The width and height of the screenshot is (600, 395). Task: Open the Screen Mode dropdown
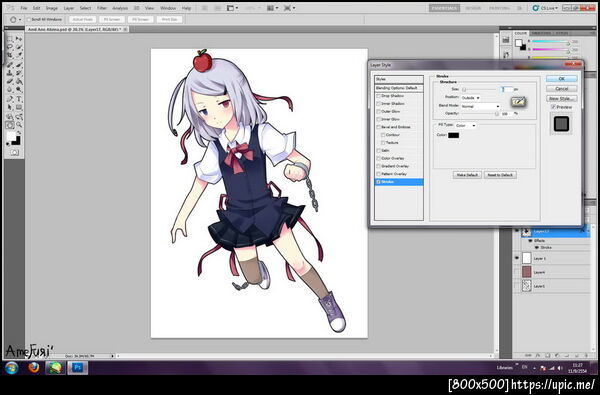click(290, 8)
